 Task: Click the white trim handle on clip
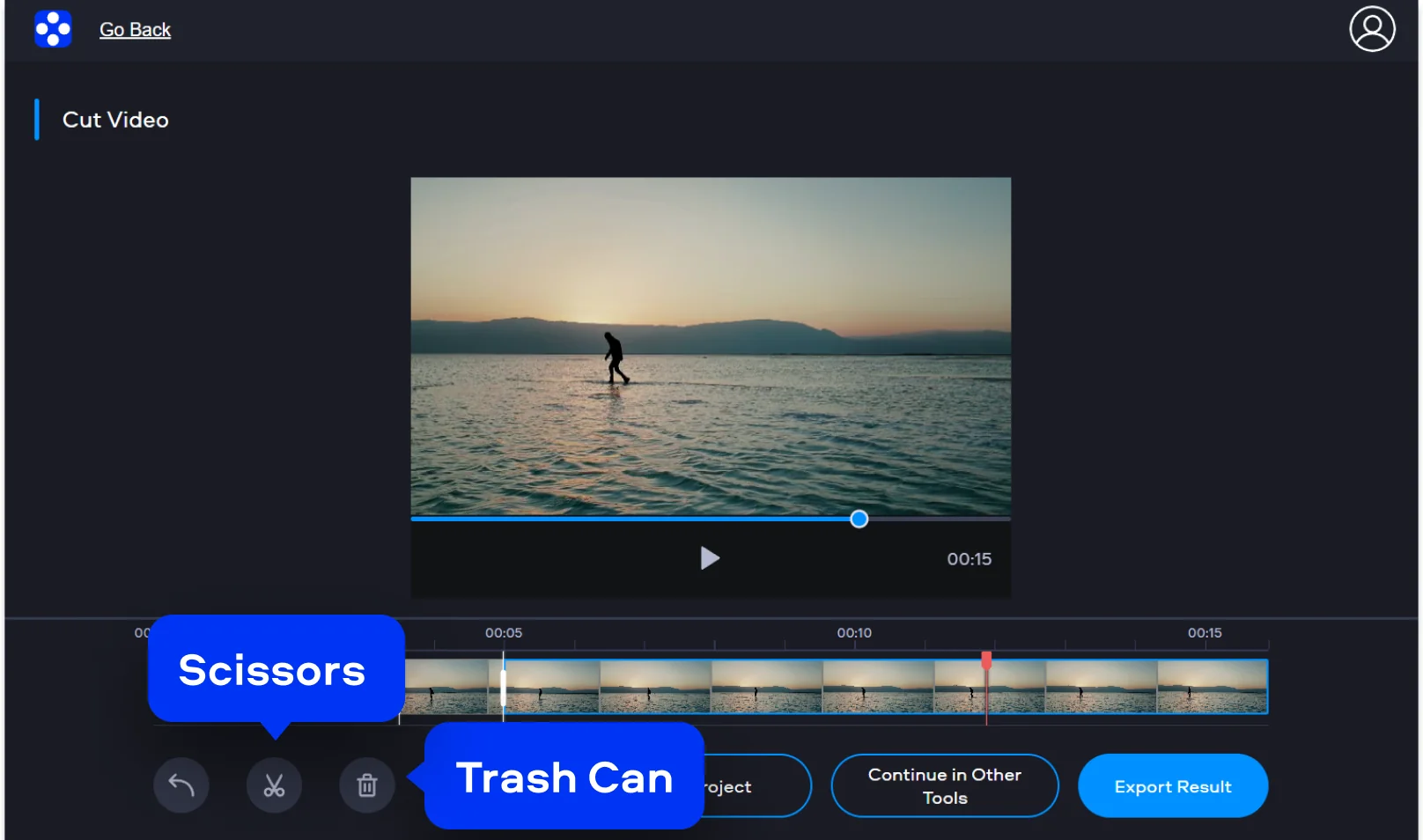(x=503, y=688)
